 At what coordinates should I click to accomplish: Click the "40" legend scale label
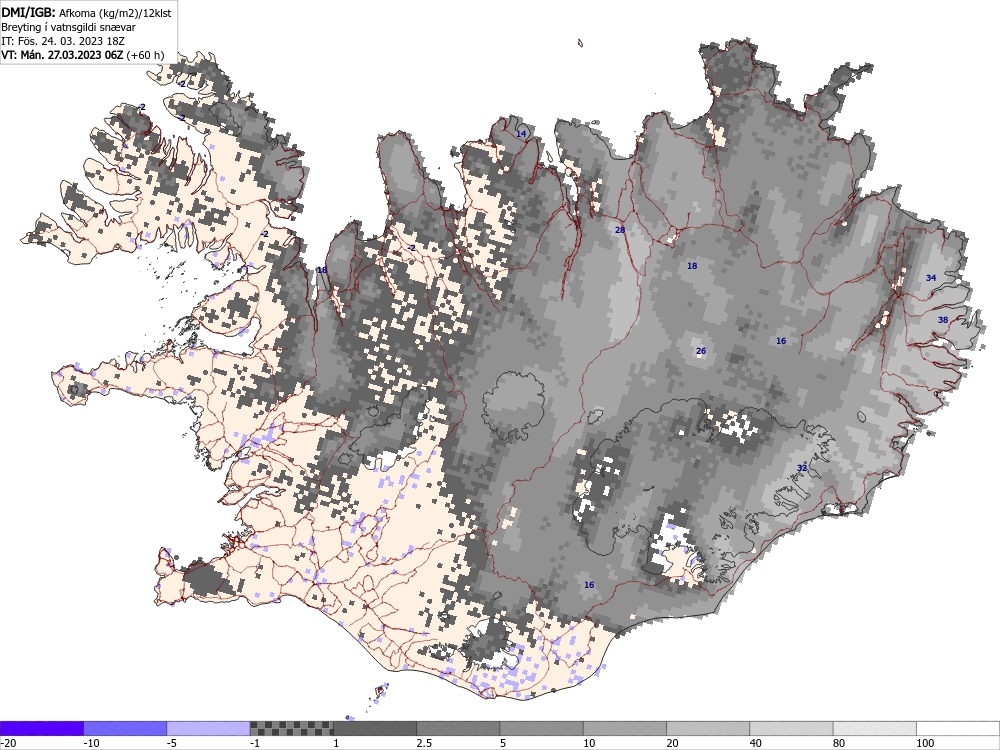click(x=756, y=744)
